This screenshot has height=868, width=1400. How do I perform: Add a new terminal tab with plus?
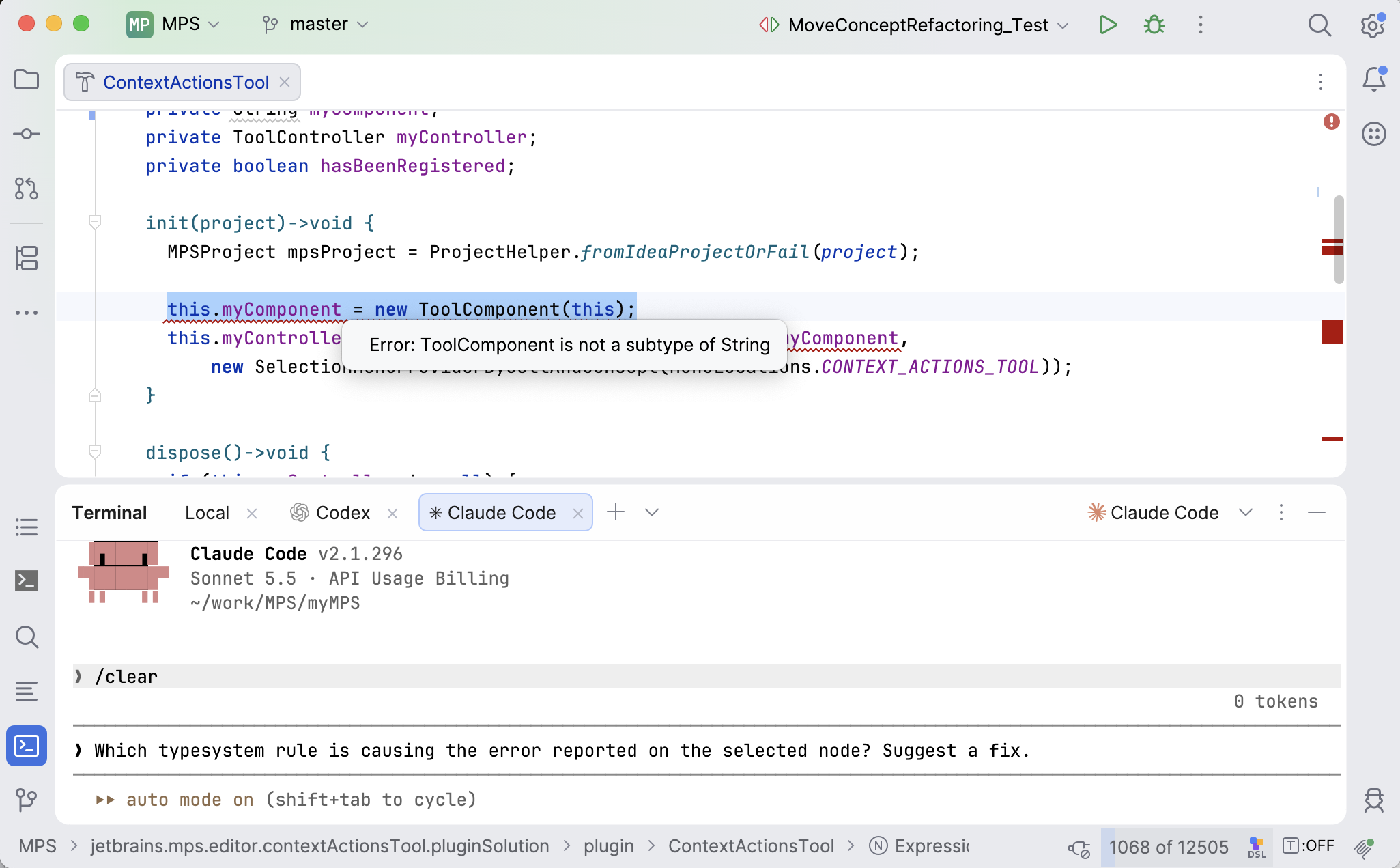coord(616,512)
